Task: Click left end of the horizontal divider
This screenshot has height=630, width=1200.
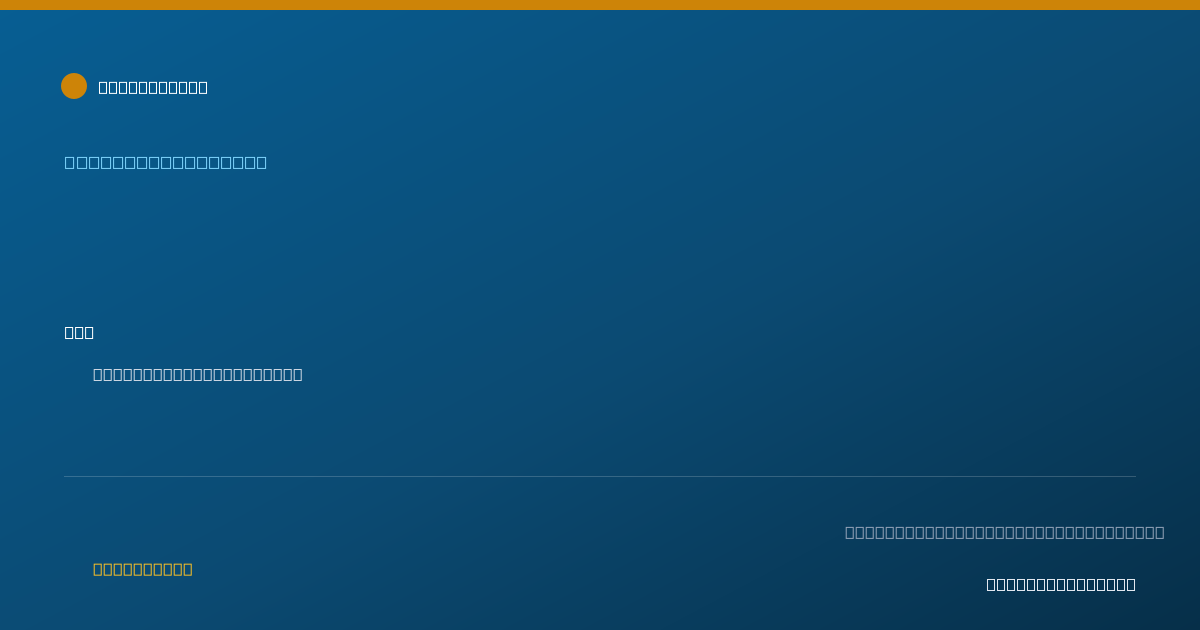Action: point(66,476)
